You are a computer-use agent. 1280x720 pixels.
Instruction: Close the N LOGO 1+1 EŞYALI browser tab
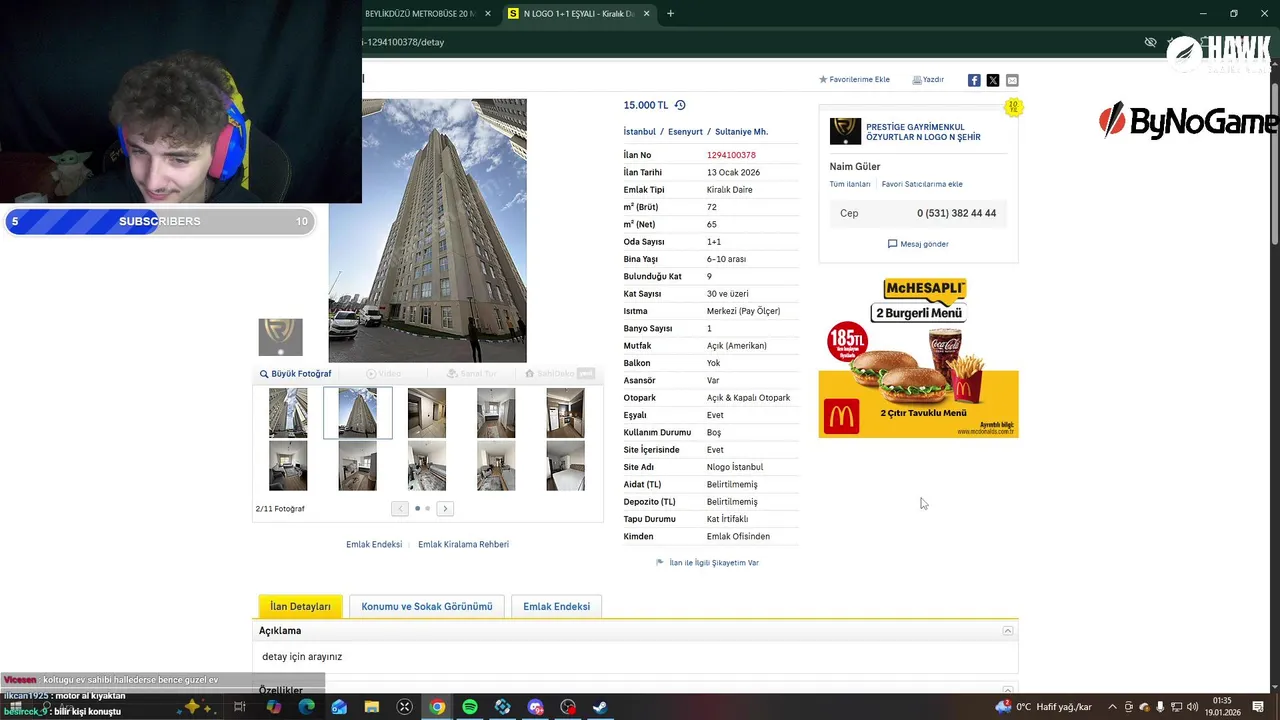pos(647,13)
